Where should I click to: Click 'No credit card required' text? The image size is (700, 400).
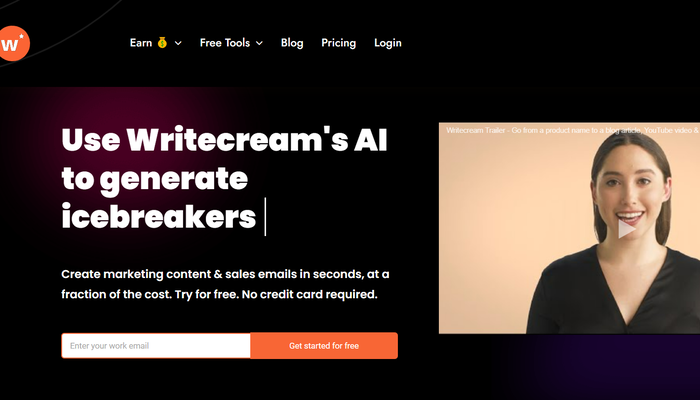pos(309,295)
